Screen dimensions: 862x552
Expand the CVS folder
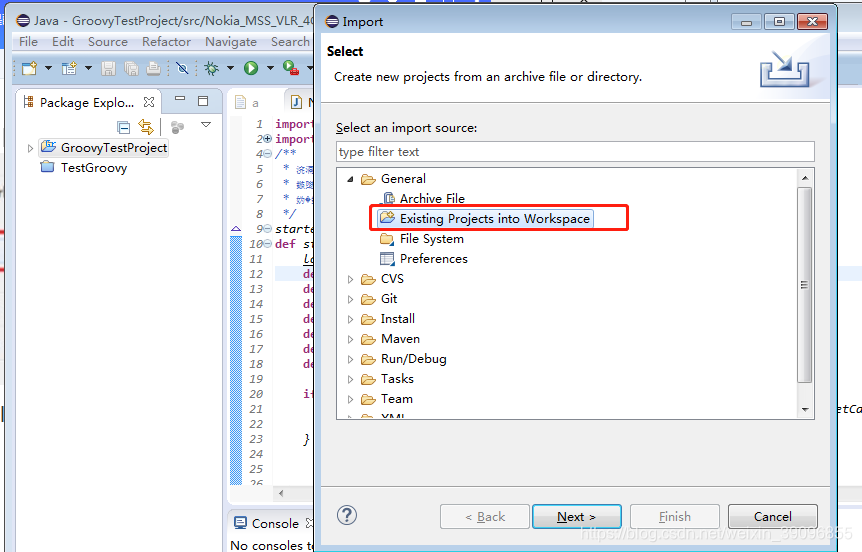(350, 279)
